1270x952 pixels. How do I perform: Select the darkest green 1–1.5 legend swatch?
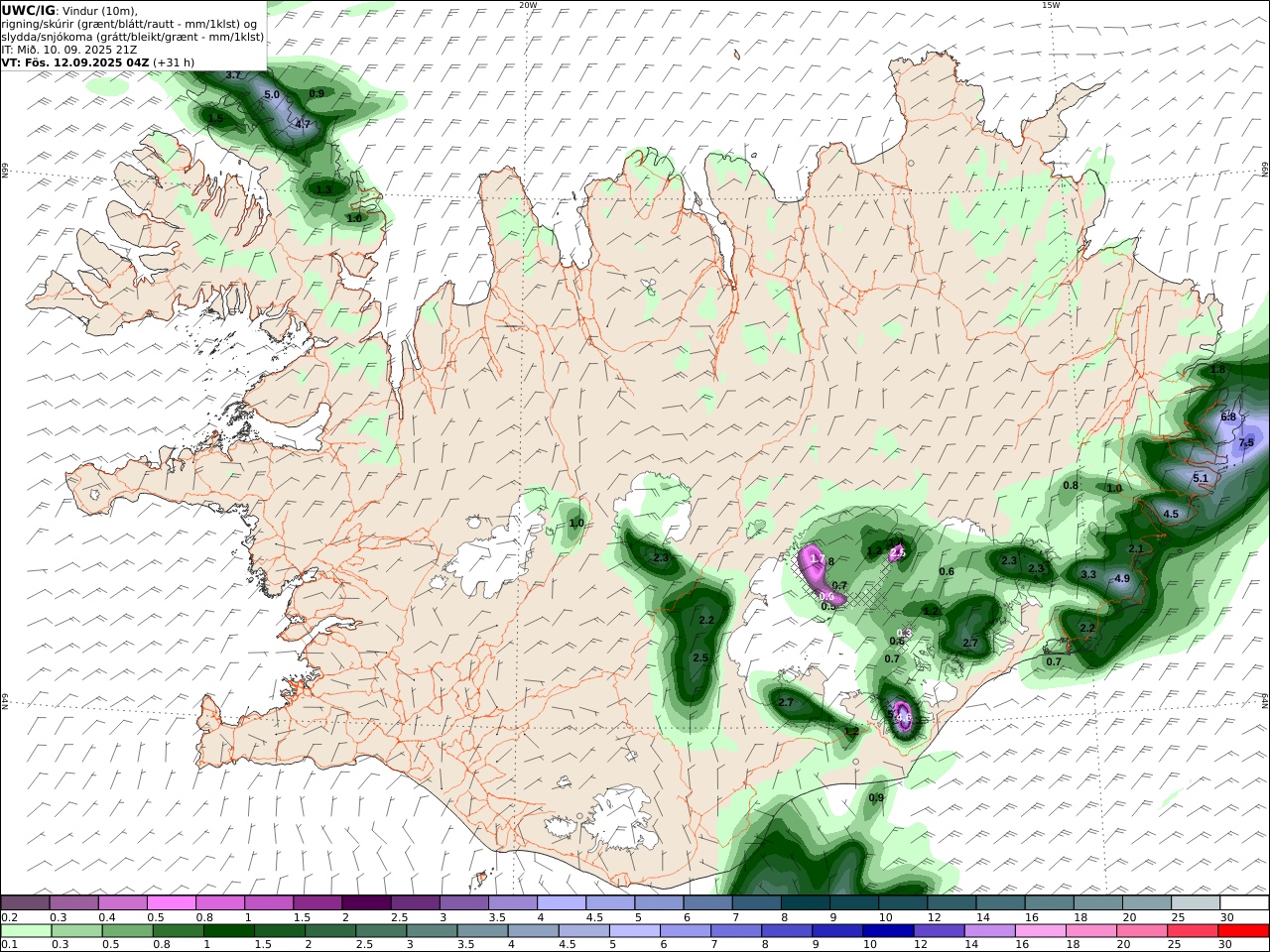[229, 931]
